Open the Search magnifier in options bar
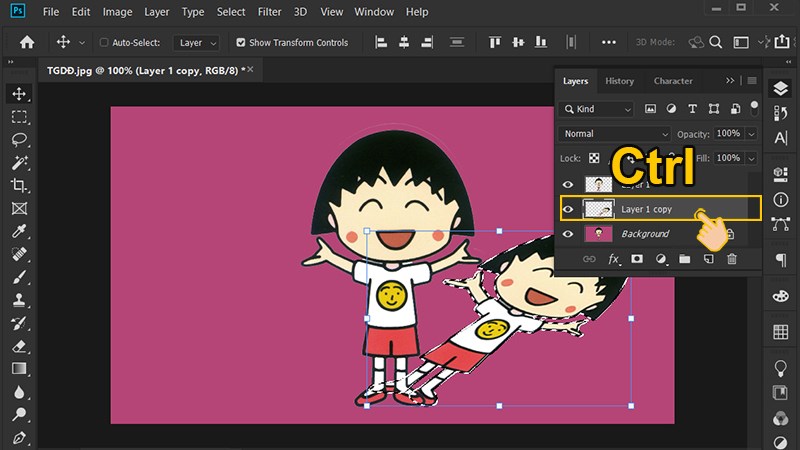The image size is (800, 450). [716, 42]
